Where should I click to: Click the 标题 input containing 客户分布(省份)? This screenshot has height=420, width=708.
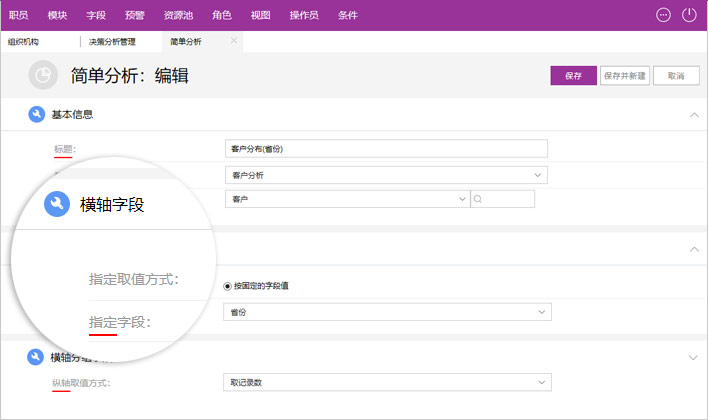pyautogui.click(x=386, y=148)
